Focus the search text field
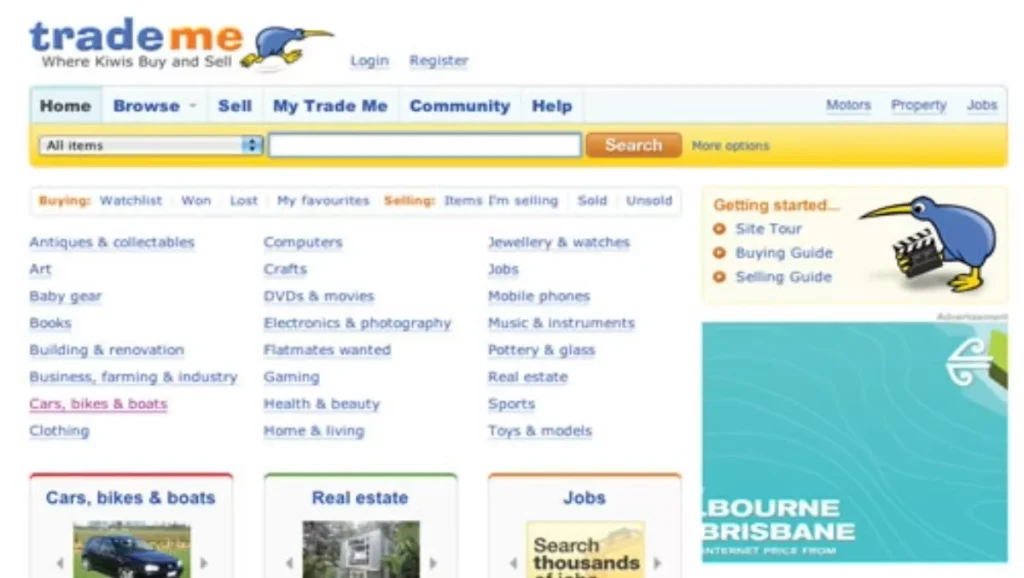This screenshot has height=578, width=1024. coord(424,145)
